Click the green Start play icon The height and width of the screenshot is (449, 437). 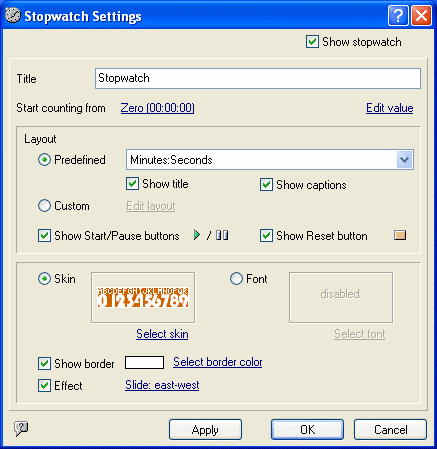click(x=197, y=235)
